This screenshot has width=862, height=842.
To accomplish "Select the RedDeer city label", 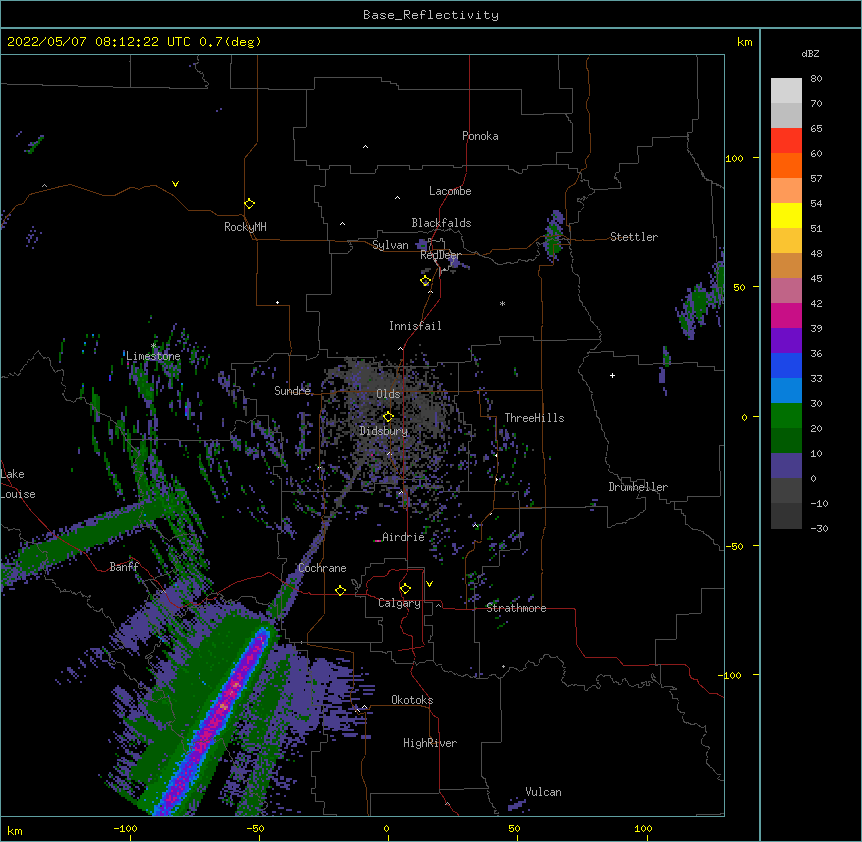I will [440, 255].
